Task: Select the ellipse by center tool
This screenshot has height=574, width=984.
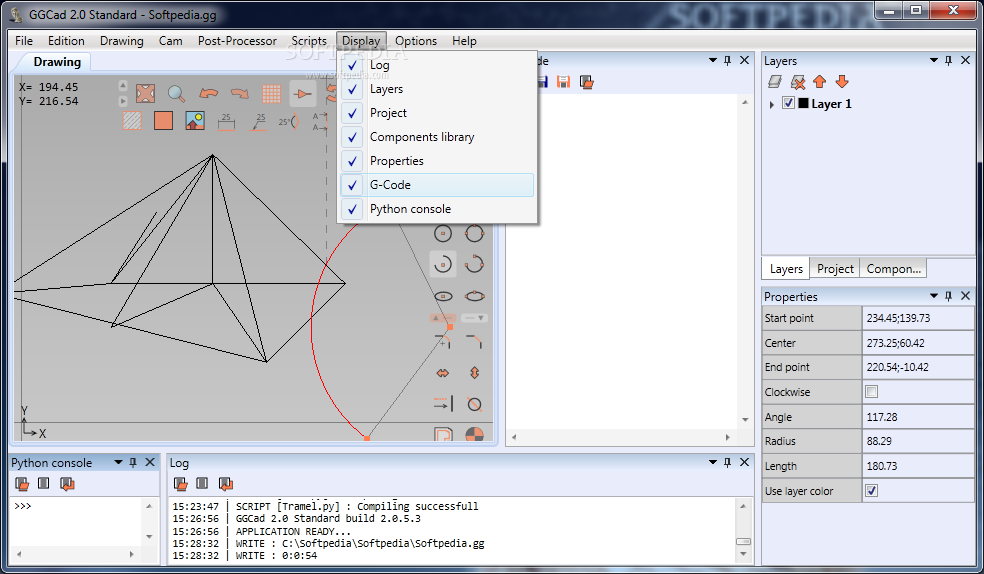Action: (x=443, y=296)
